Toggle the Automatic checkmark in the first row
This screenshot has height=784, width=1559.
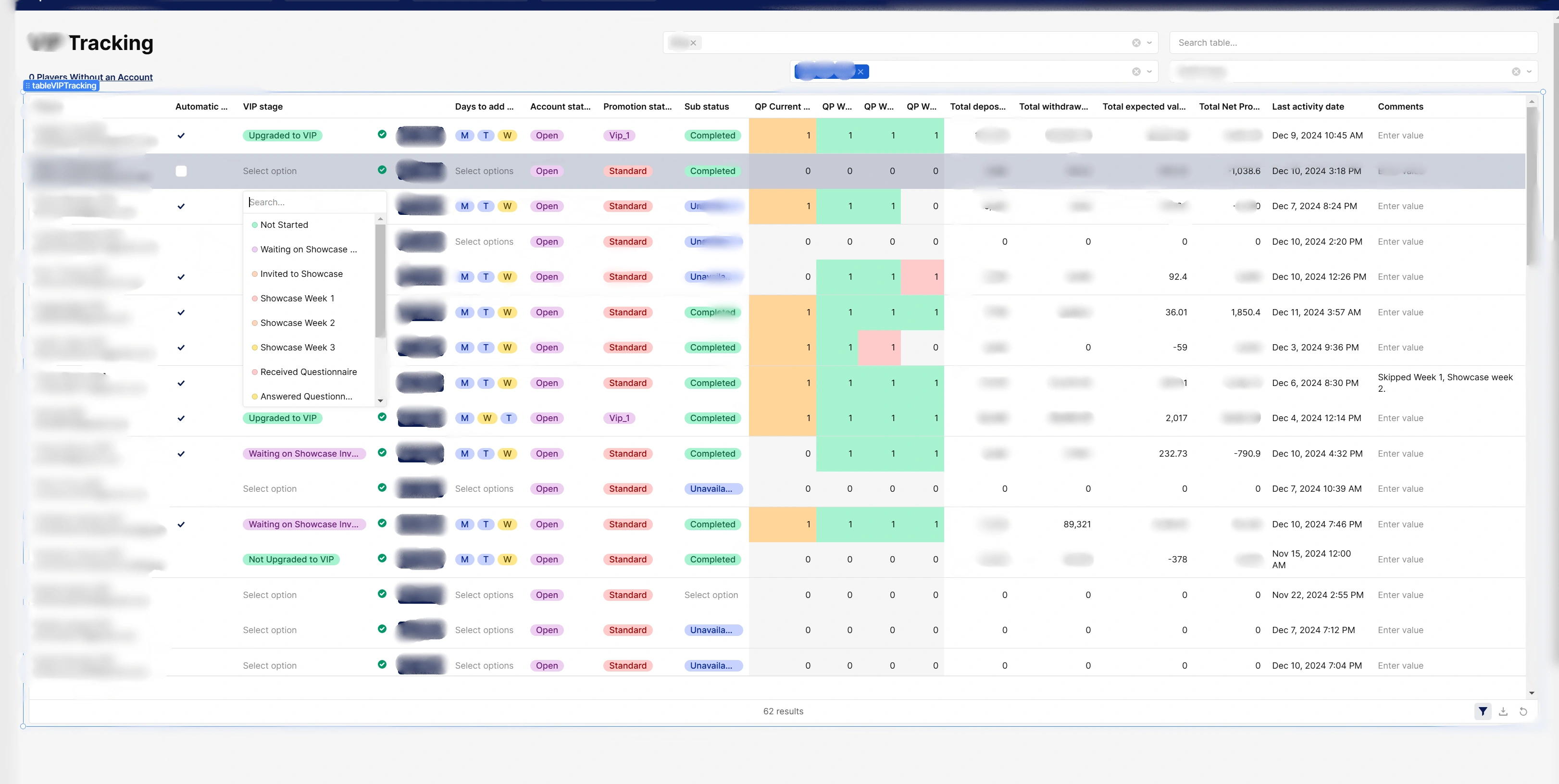click(x=181, y=136)
